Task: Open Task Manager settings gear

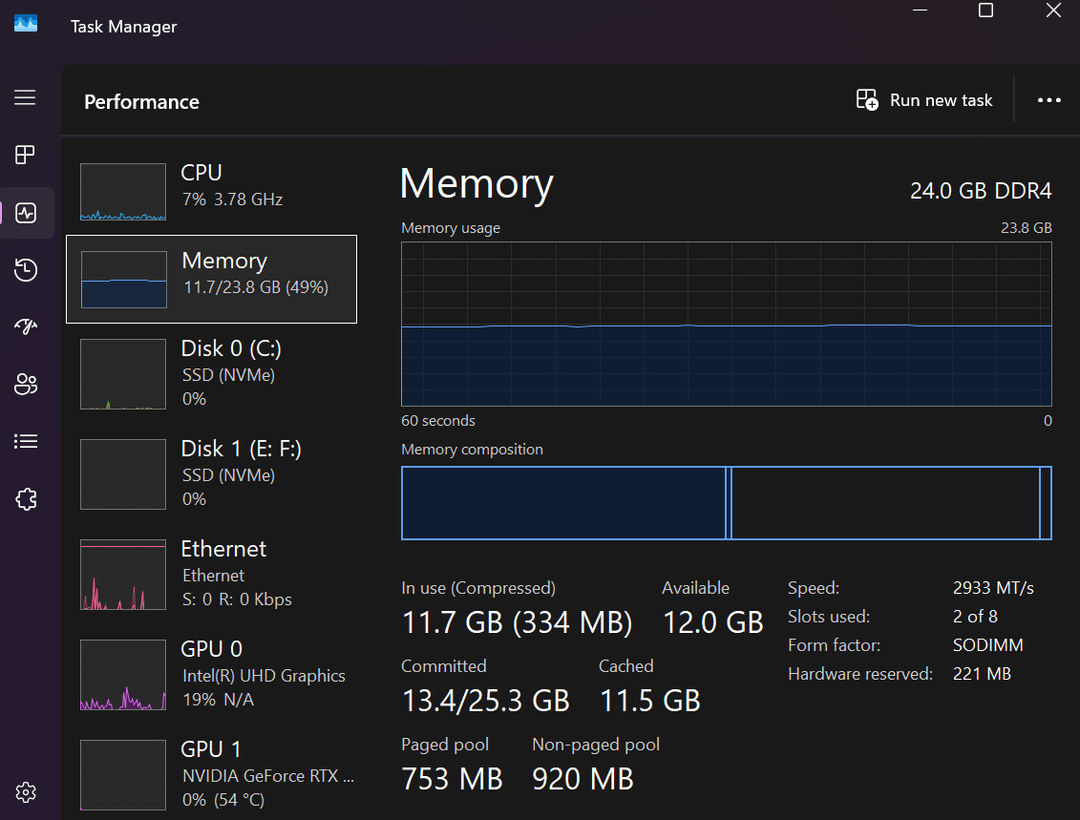Action: tap(26, 792)
